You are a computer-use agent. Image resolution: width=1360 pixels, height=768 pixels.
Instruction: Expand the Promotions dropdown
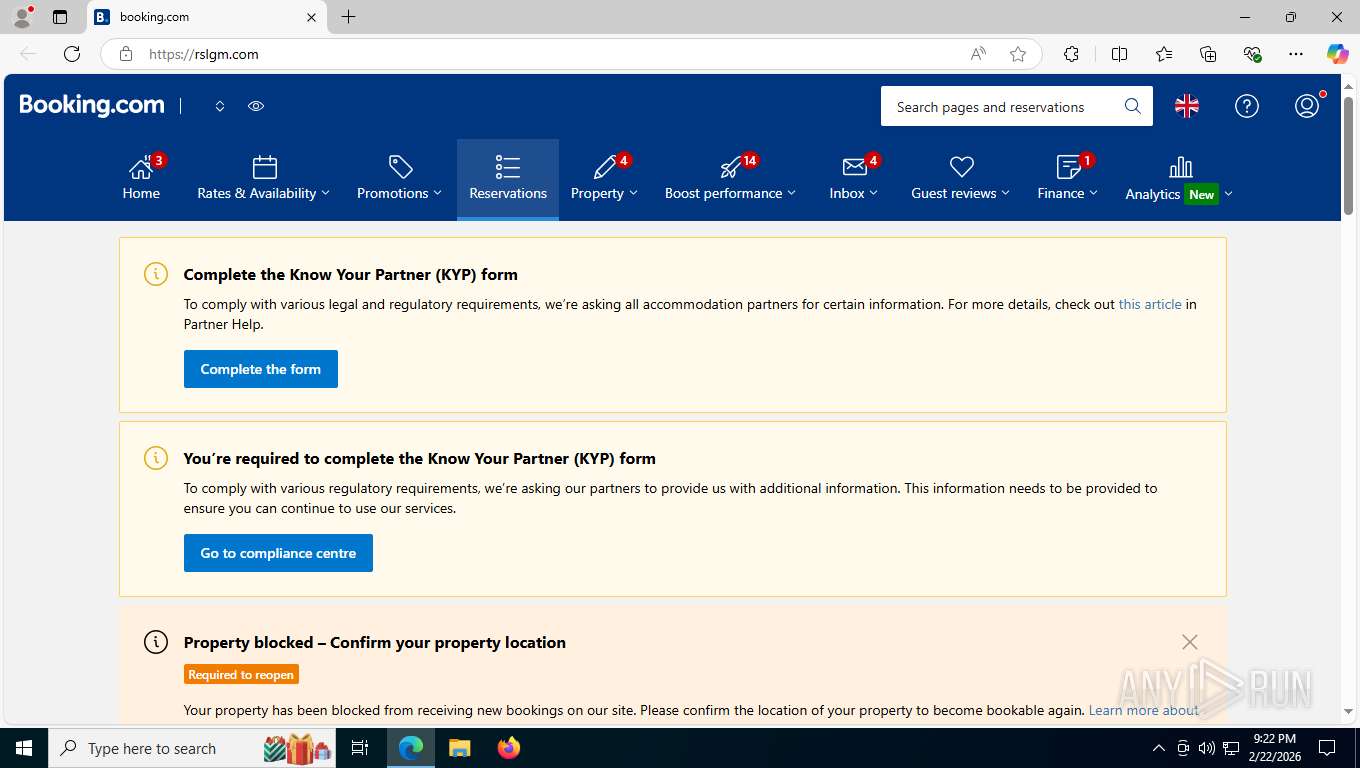[399, 179]
